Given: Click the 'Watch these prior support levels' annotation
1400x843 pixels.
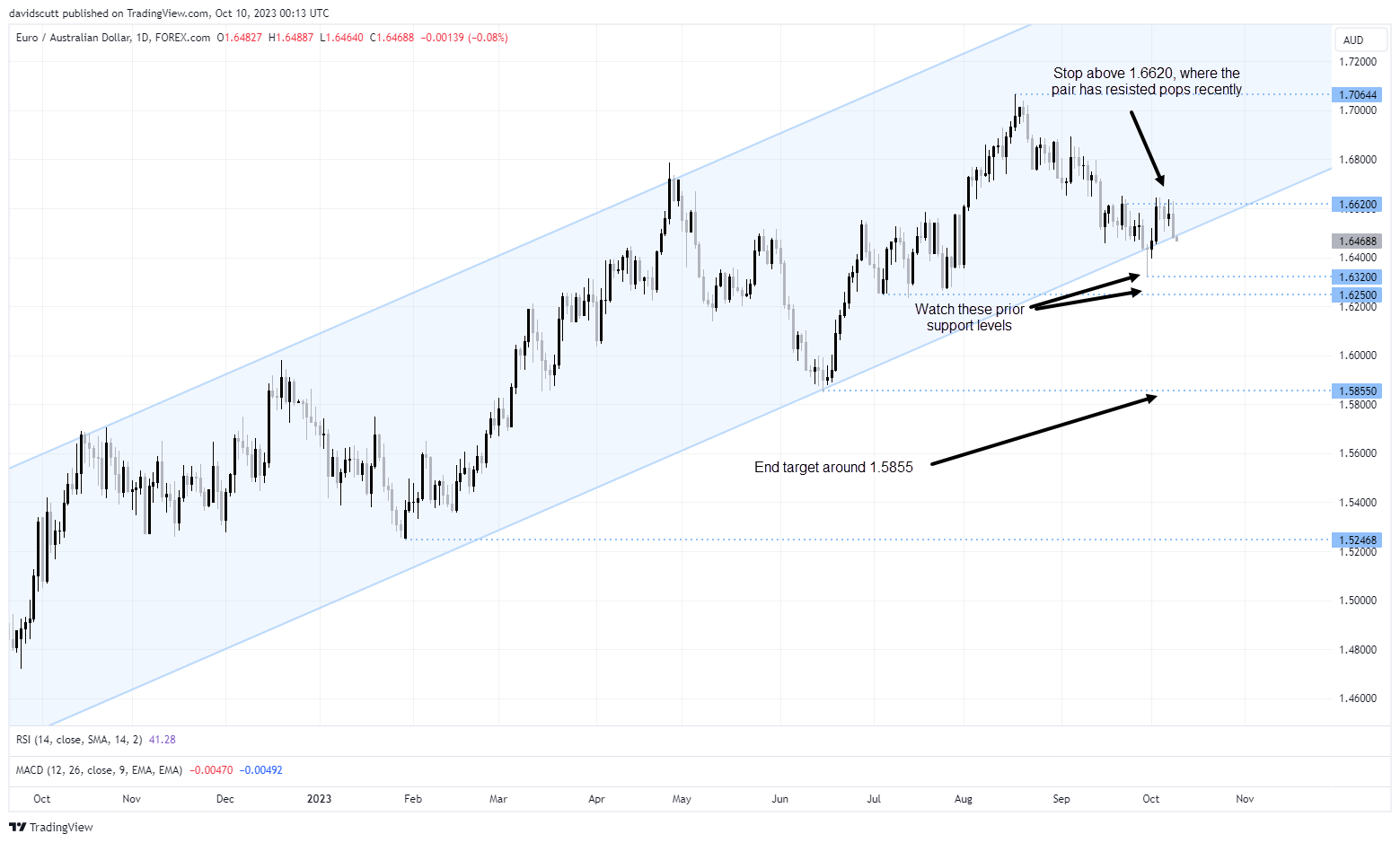Looking at the screenshot, I should [x=970, y=318].
